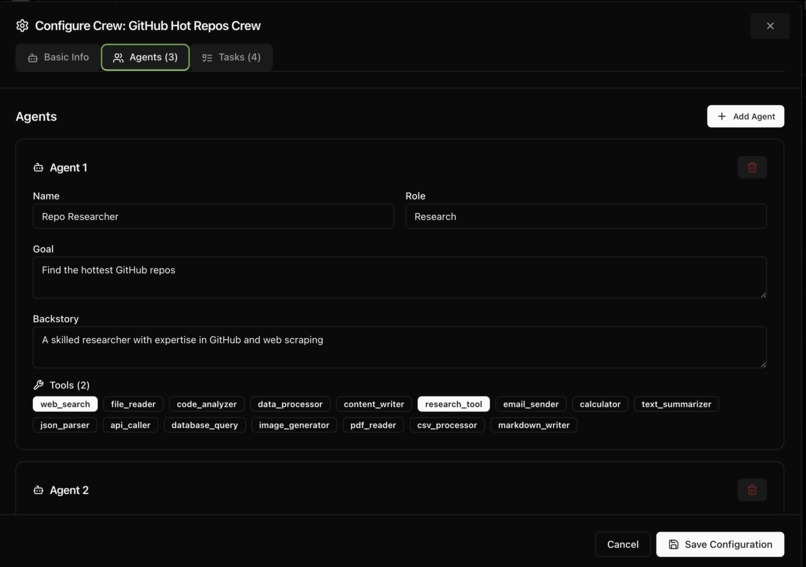Screen dimensions: 806x567
Task: Enable the content_writer tool
Action: pyautogui.click(x=374, y=404)
